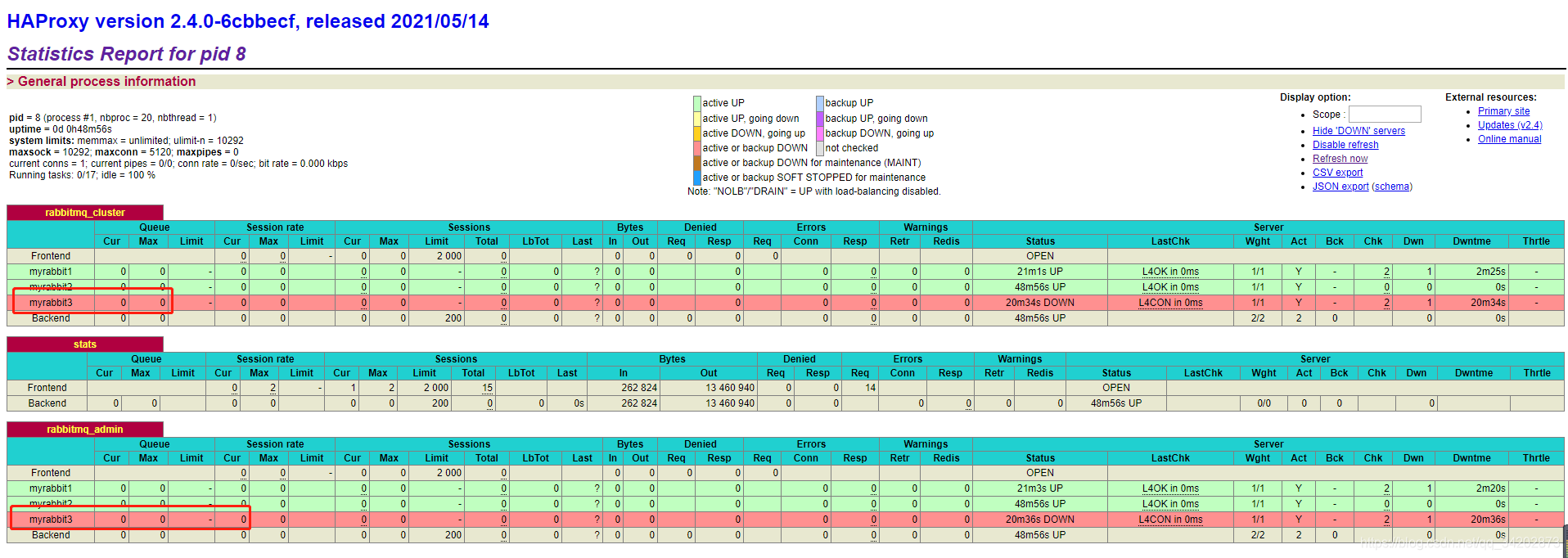Click the Refresh now link
The height and width of the screenshot is (558, 1568).
tap(1340, 159)
